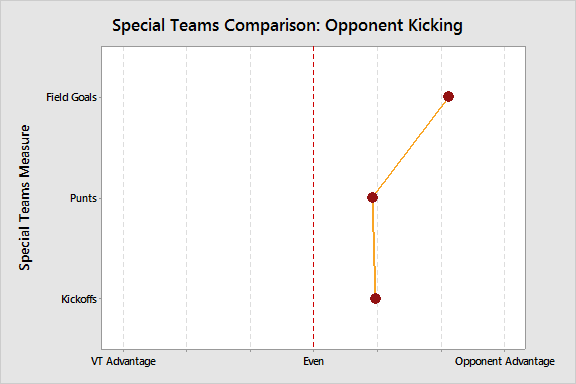This screenshot has width=576, height=384.
Task: Click the gridline nearest the Field Goals point
Action: (441, 198)
